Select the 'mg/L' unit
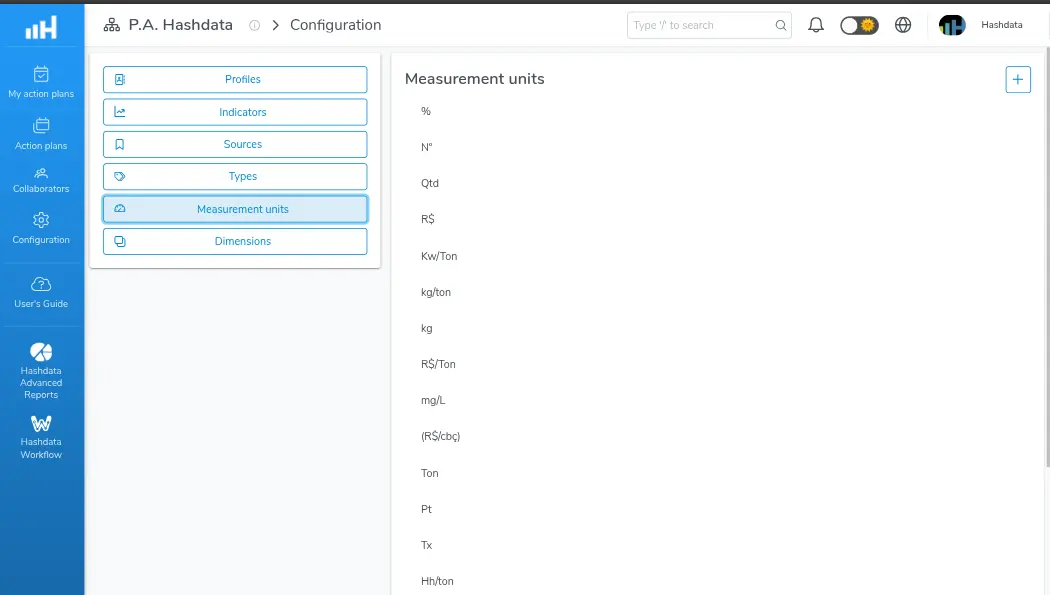 pos(433,401)
